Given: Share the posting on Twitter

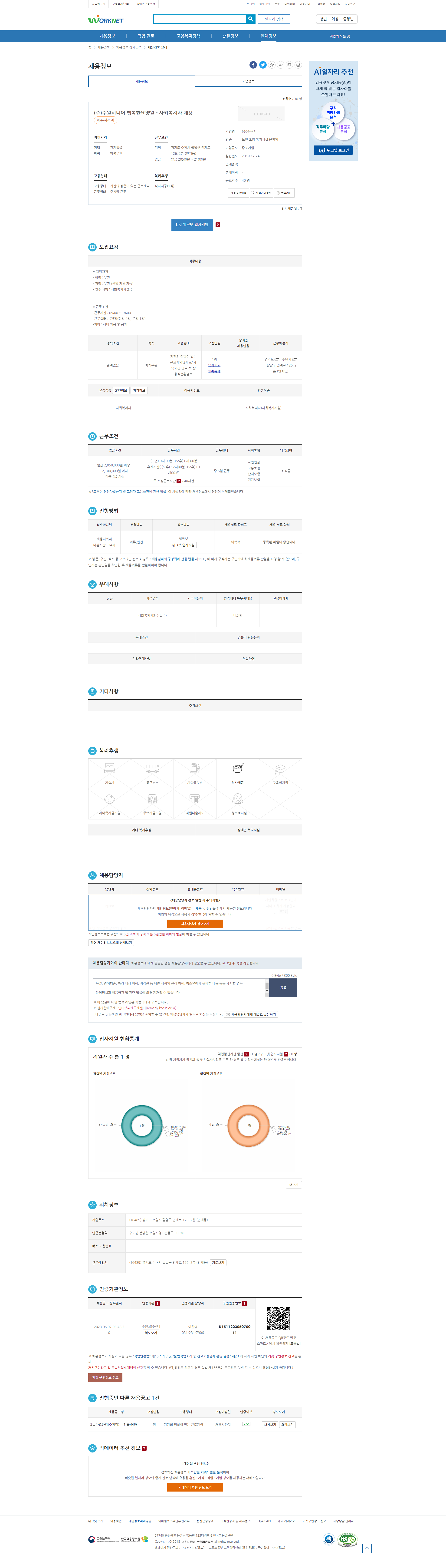Looking at the screenshot, I should click(263, 65).
